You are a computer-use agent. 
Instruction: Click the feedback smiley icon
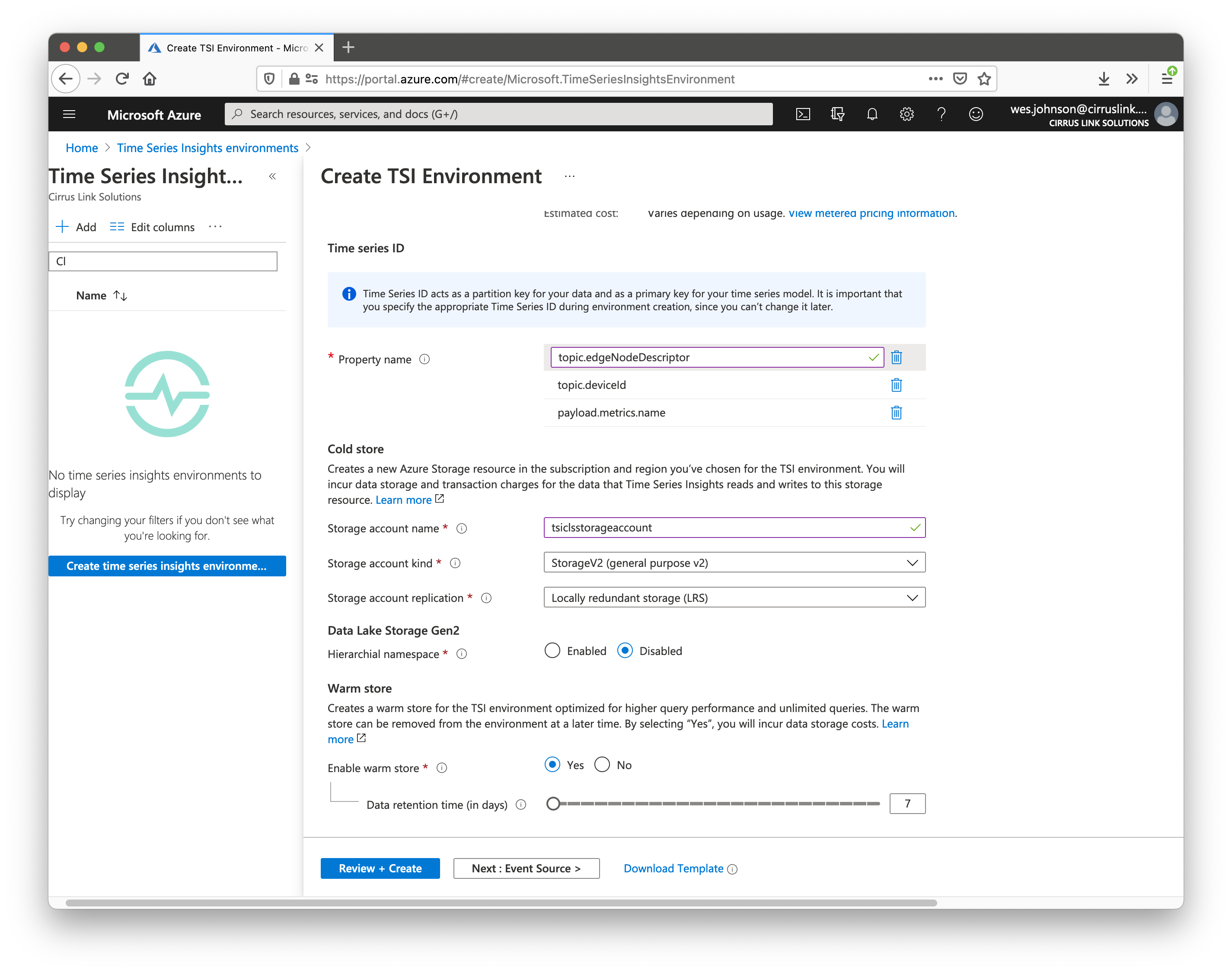(x=976, y=114)
